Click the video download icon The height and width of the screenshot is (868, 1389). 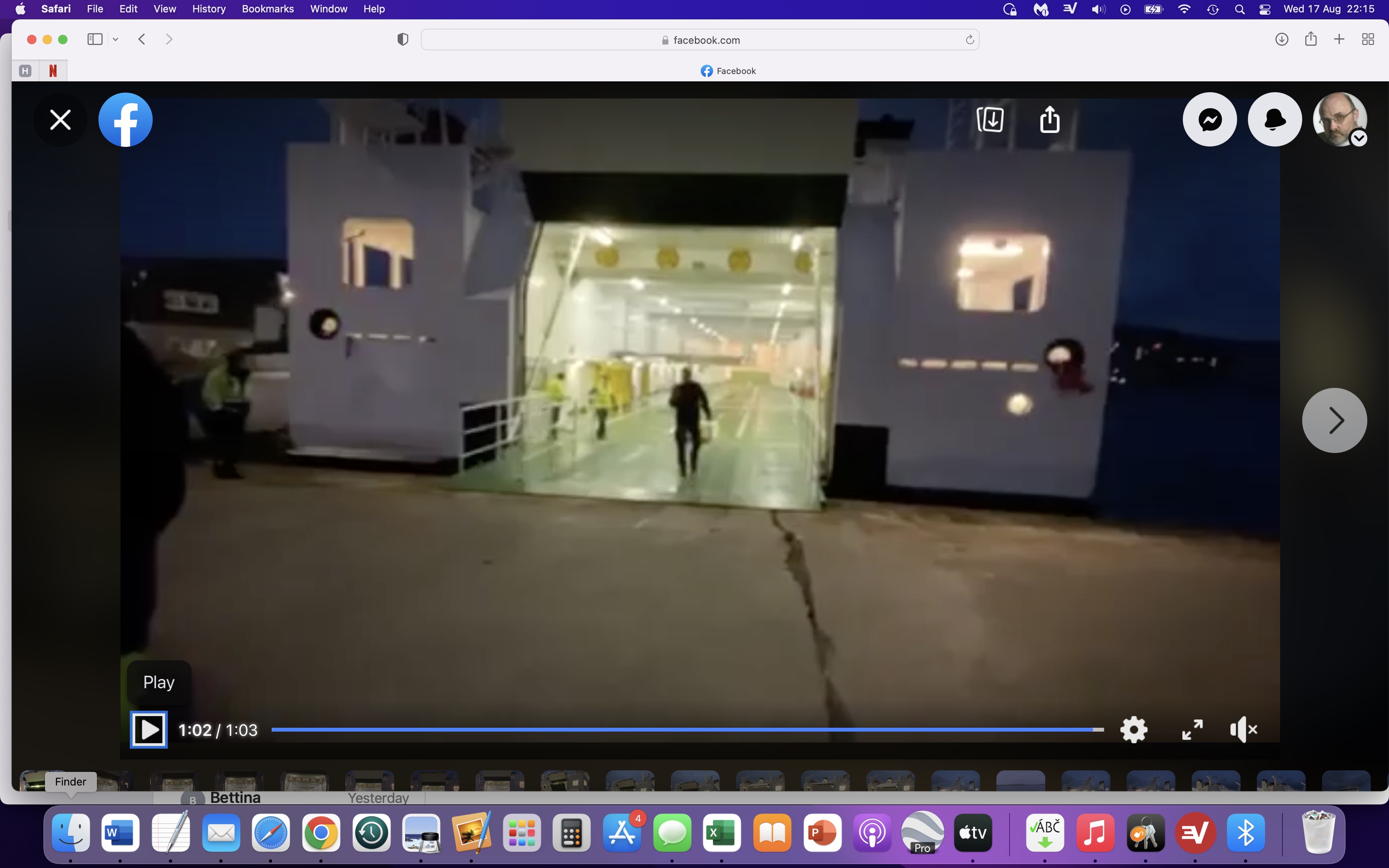(x=990, y=119)
